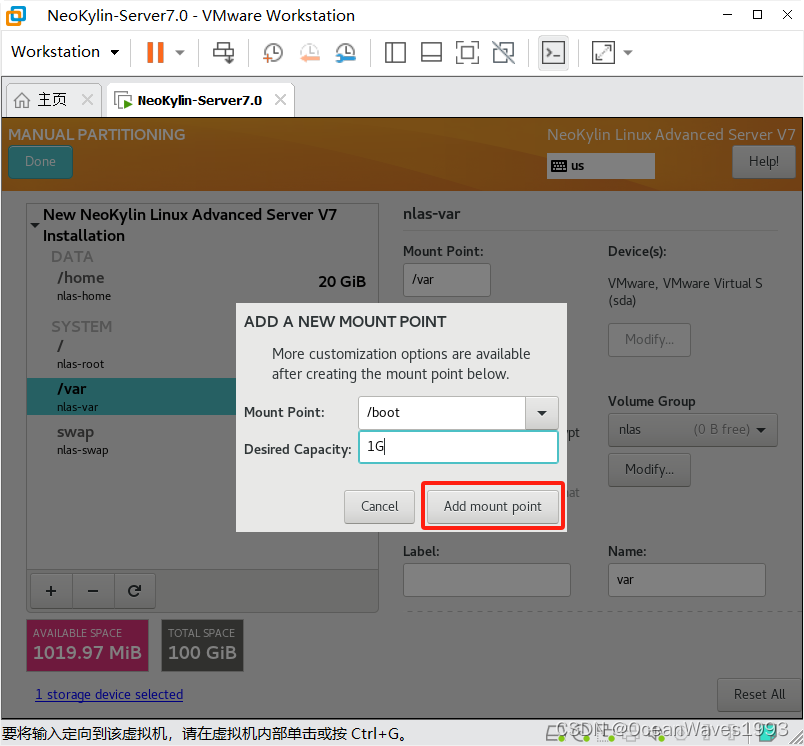
Task: Select the / nlas-root partition
Action: pos(131,355)
